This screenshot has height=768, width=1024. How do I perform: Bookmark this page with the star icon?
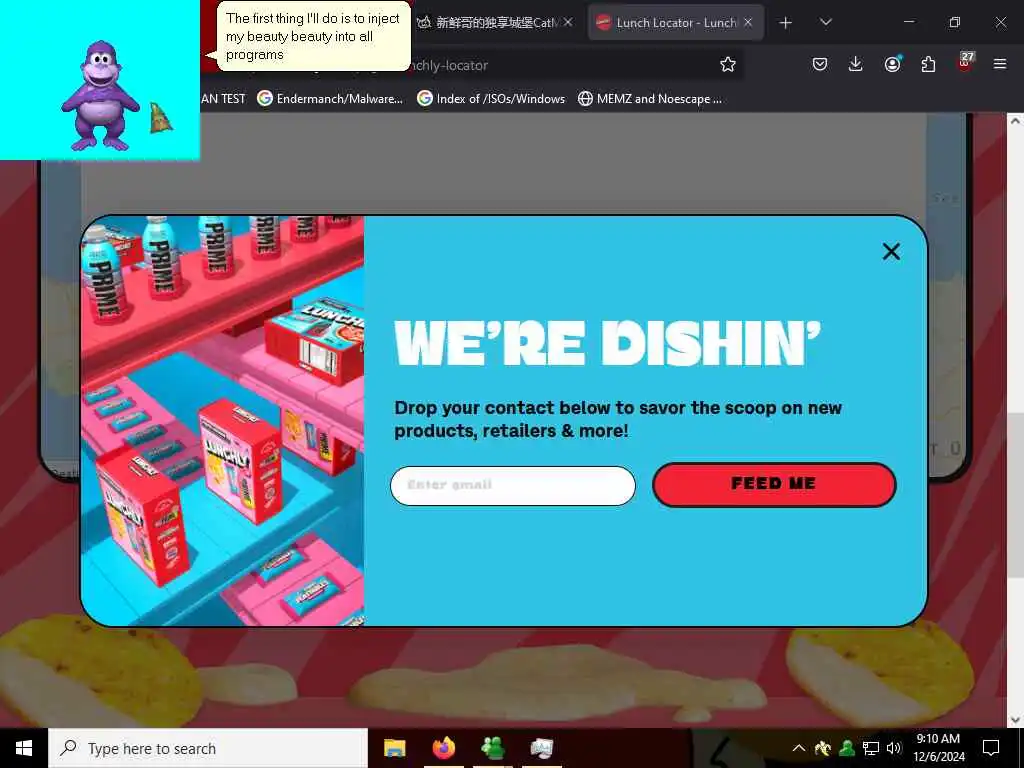(x=728, y=64)
